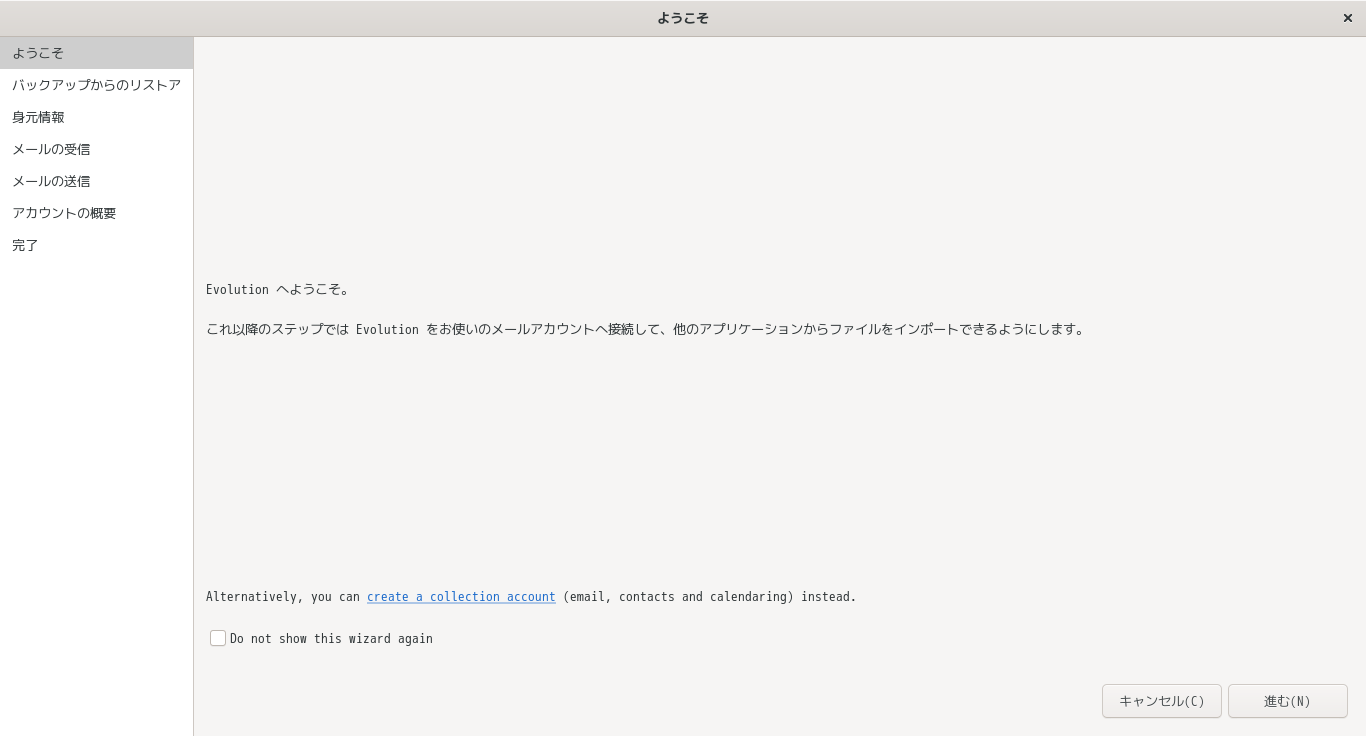Select 身元情報 in the sidebar
The width and height of the screenshot is (1366, 736).
click(96, 117)
